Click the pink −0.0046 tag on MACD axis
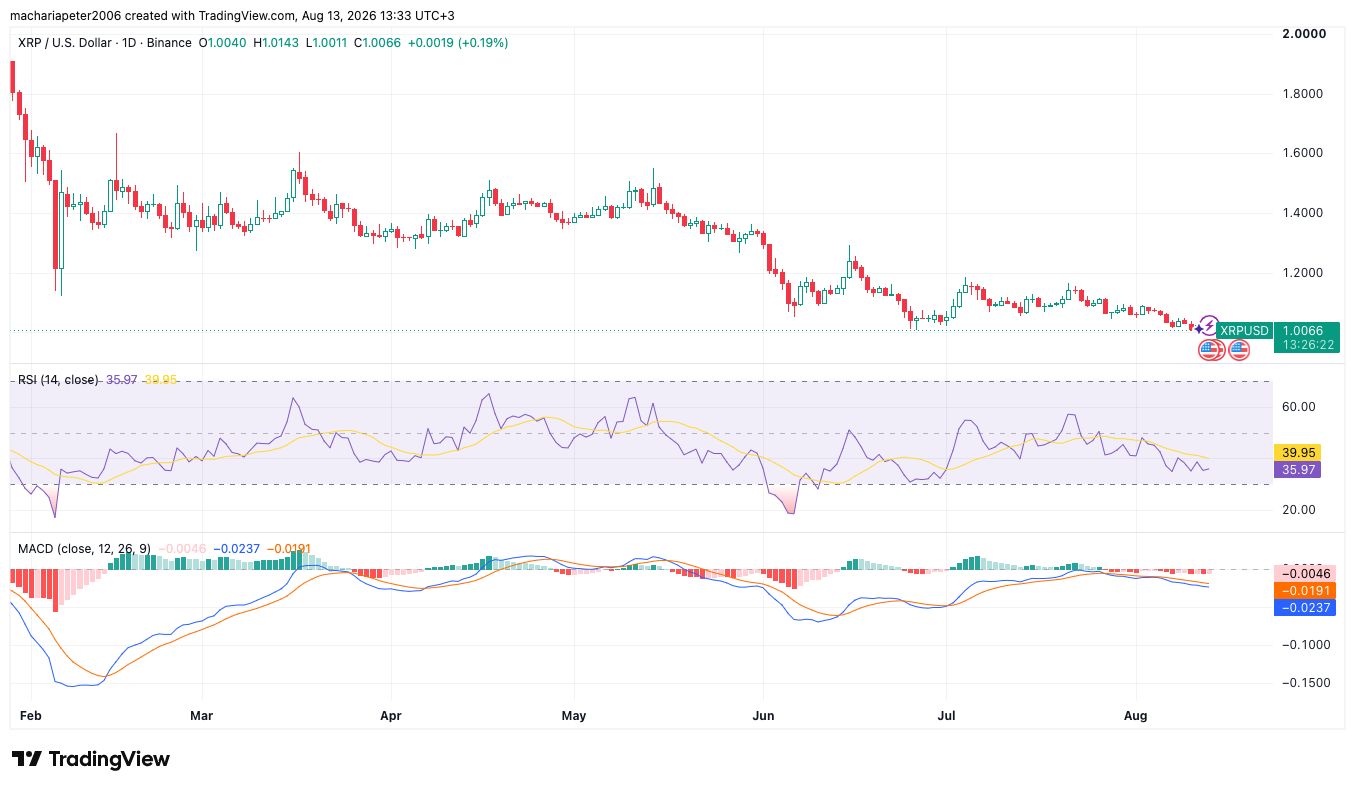This screenshot has height=789, width=1355. pyautogui.click(x=1304, y=573)
